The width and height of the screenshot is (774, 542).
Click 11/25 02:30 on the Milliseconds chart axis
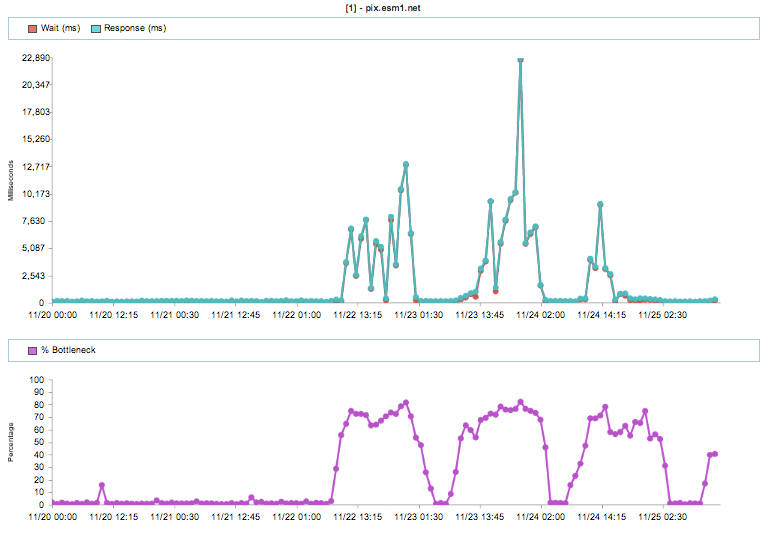pyautogui.click(x=663, y=315)
